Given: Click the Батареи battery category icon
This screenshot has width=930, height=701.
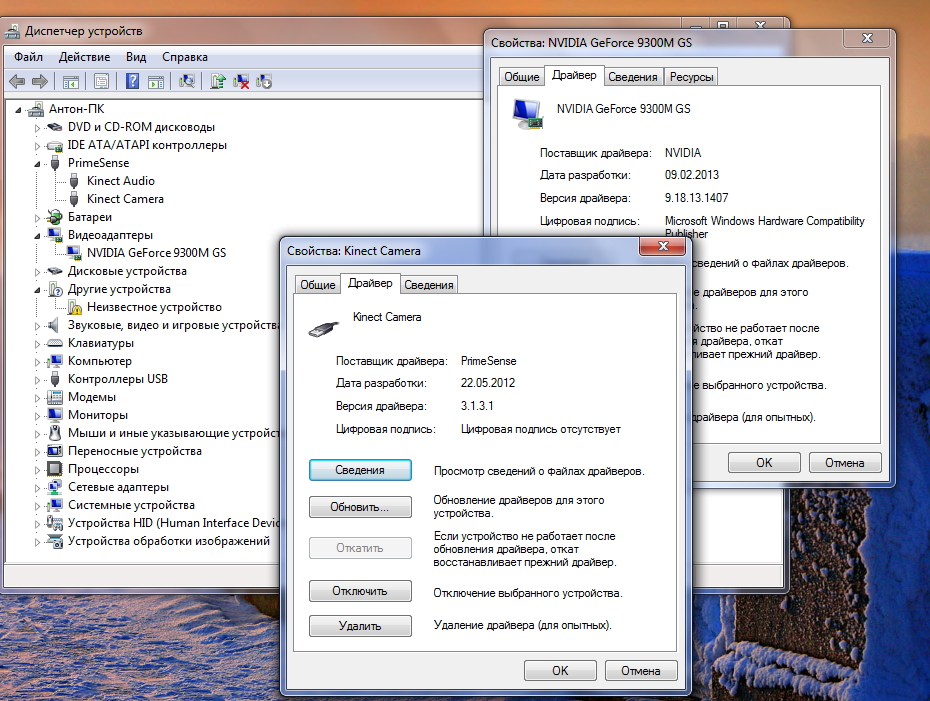Looking at the screenshot, I should [x=55, y=217].
